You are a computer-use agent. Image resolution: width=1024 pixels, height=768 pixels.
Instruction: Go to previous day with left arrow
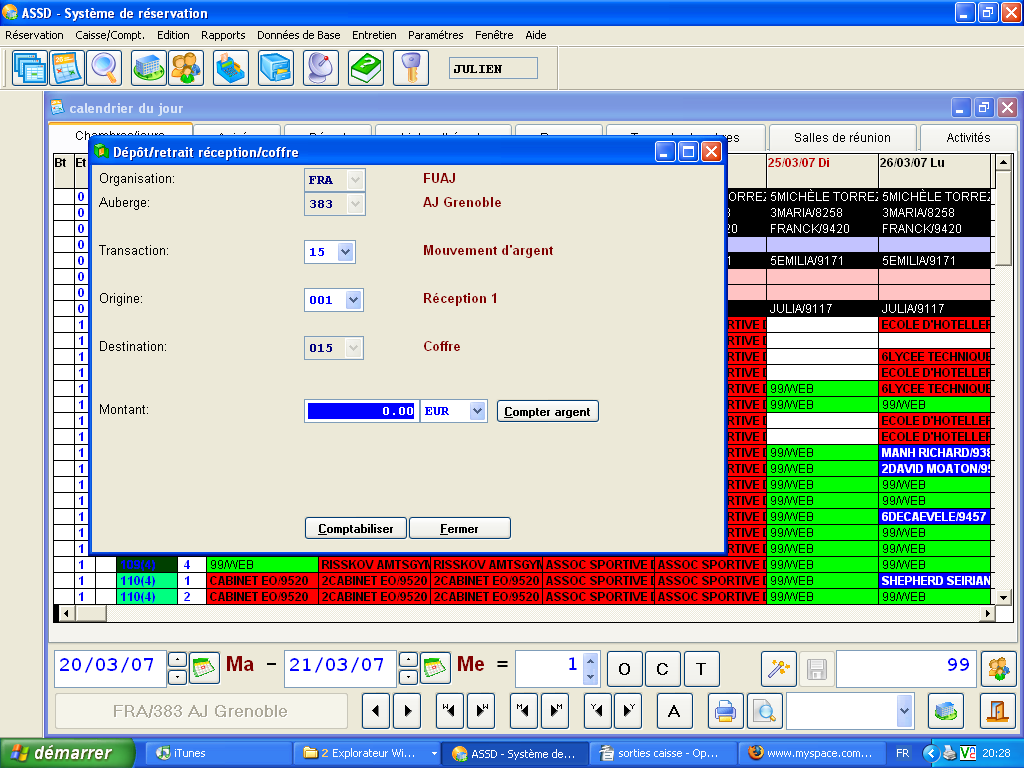[376, 711]
